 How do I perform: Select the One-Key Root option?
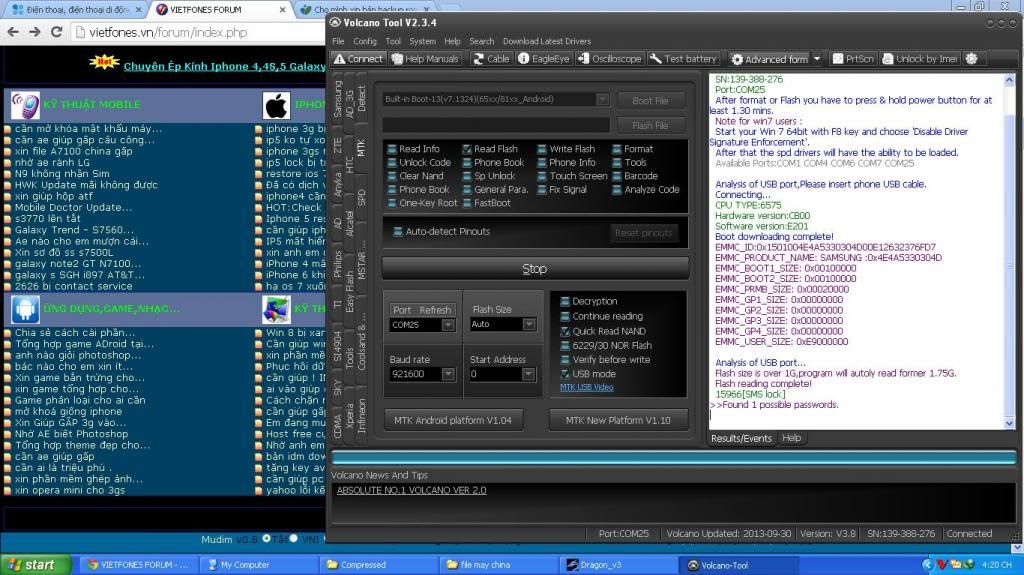422,203
